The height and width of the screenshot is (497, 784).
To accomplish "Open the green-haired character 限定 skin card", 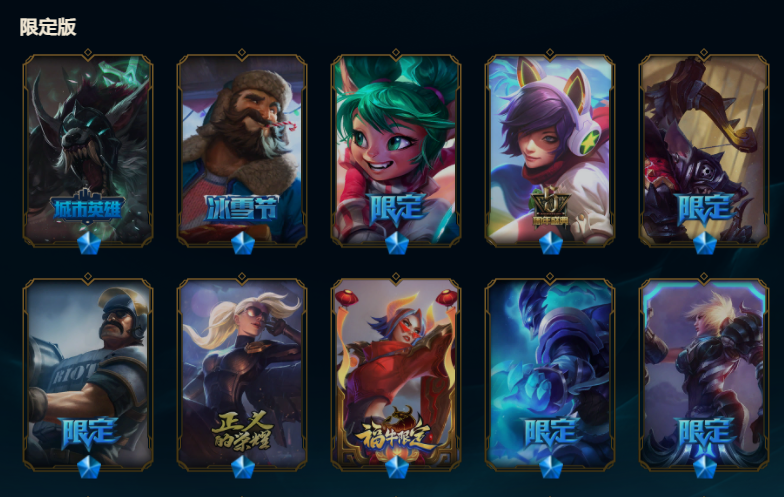I will pyautogui.click(x=396, y=150).
